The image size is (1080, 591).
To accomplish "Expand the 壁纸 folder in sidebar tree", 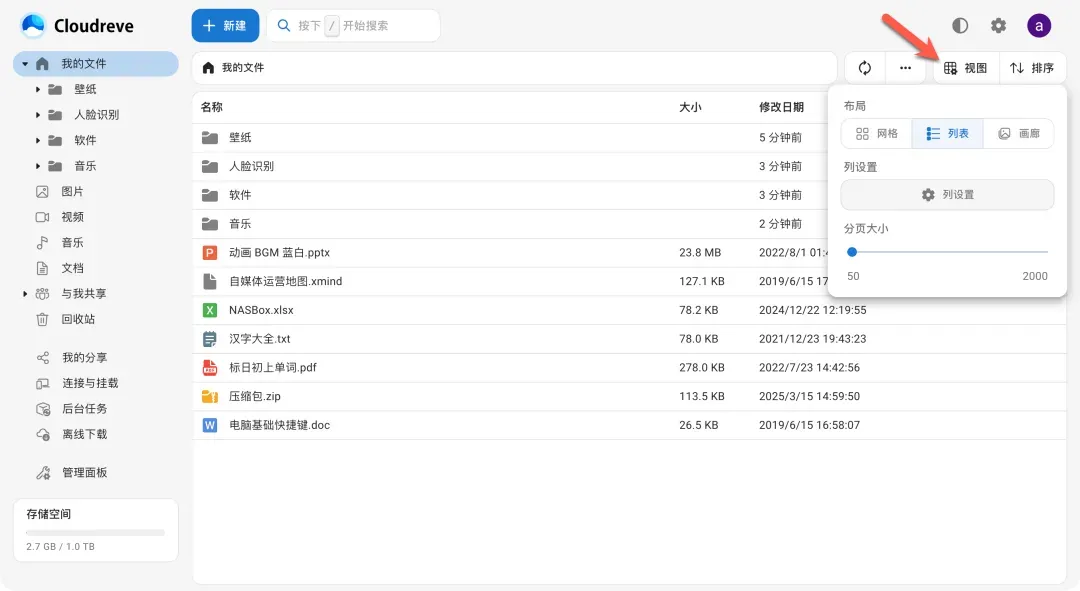I will (x=38, y=90).
